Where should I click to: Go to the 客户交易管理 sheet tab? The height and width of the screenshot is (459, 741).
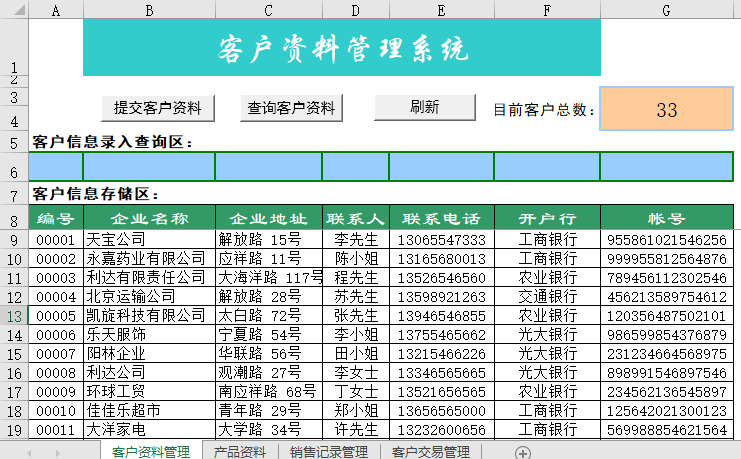click(431, 452)
